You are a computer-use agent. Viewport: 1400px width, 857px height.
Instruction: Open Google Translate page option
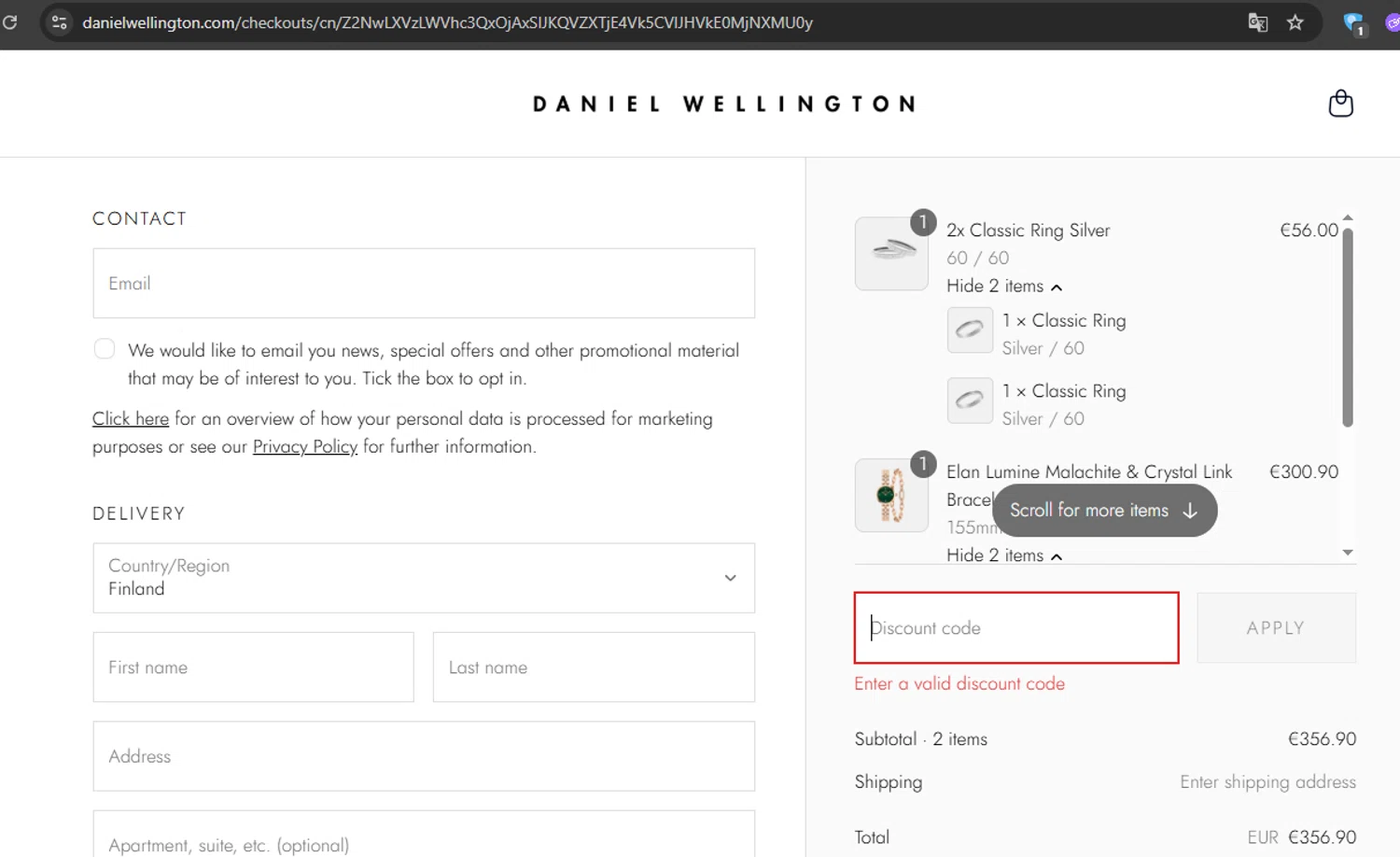(1257, 22)
